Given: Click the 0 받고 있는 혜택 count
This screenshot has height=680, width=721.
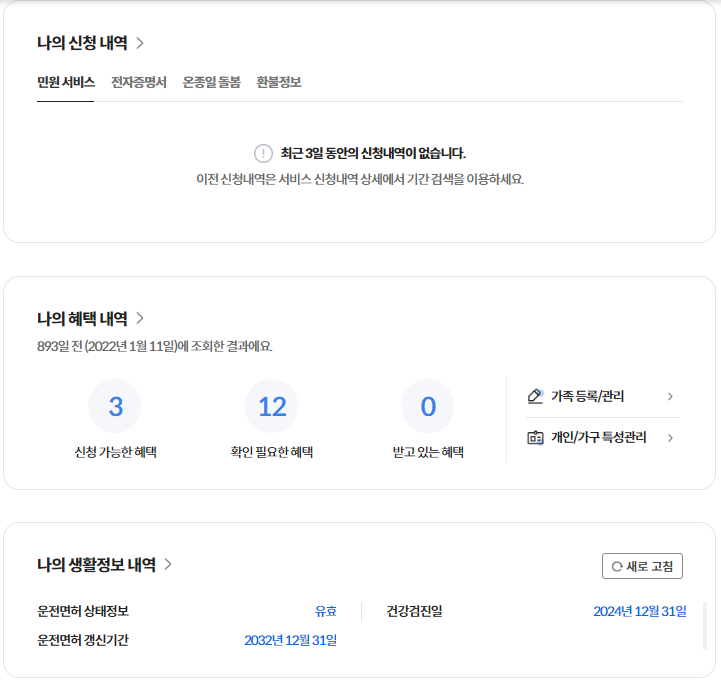Looking at the screenshot, I should click(x=428, y=406).
